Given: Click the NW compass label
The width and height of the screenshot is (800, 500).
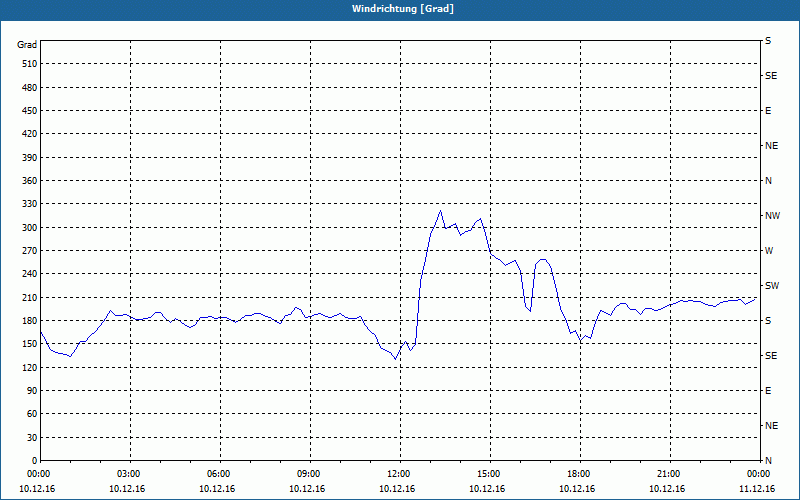Looking at the screenshot, I should point(772,216).
